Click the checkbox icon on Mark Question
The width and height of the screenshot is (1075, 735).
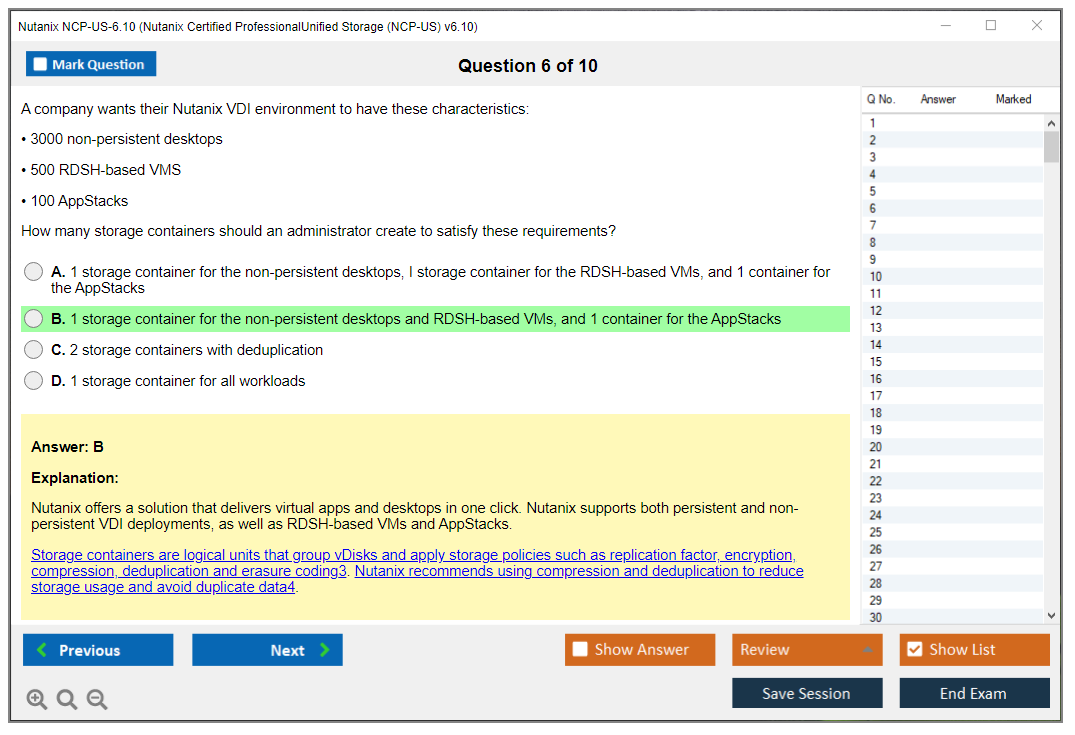(40, 63)
